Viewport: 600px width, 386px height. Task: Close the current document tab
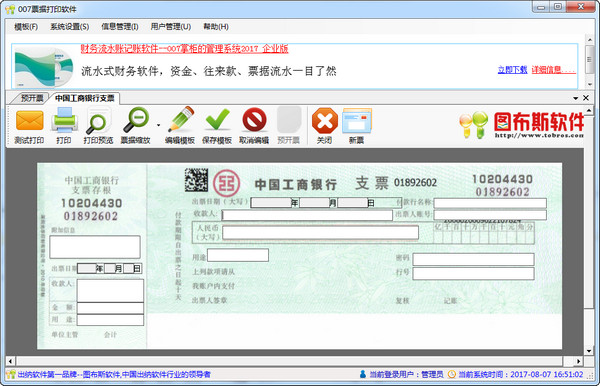586,98
